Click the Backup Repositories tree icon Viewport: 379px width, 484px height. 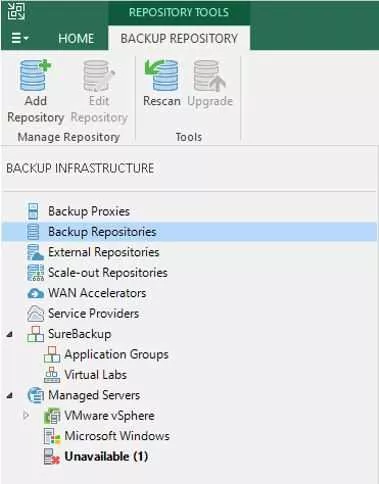(33, 232)
